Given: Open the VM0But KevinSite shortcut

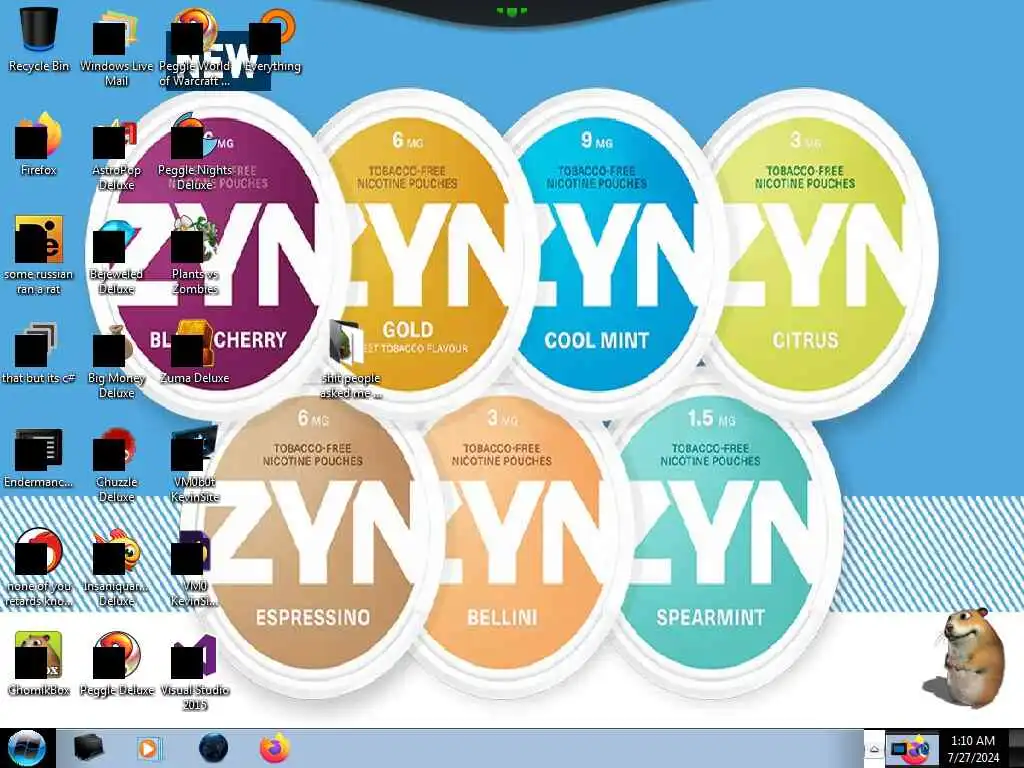Looking at the screenshot, I should click(195, 465).
